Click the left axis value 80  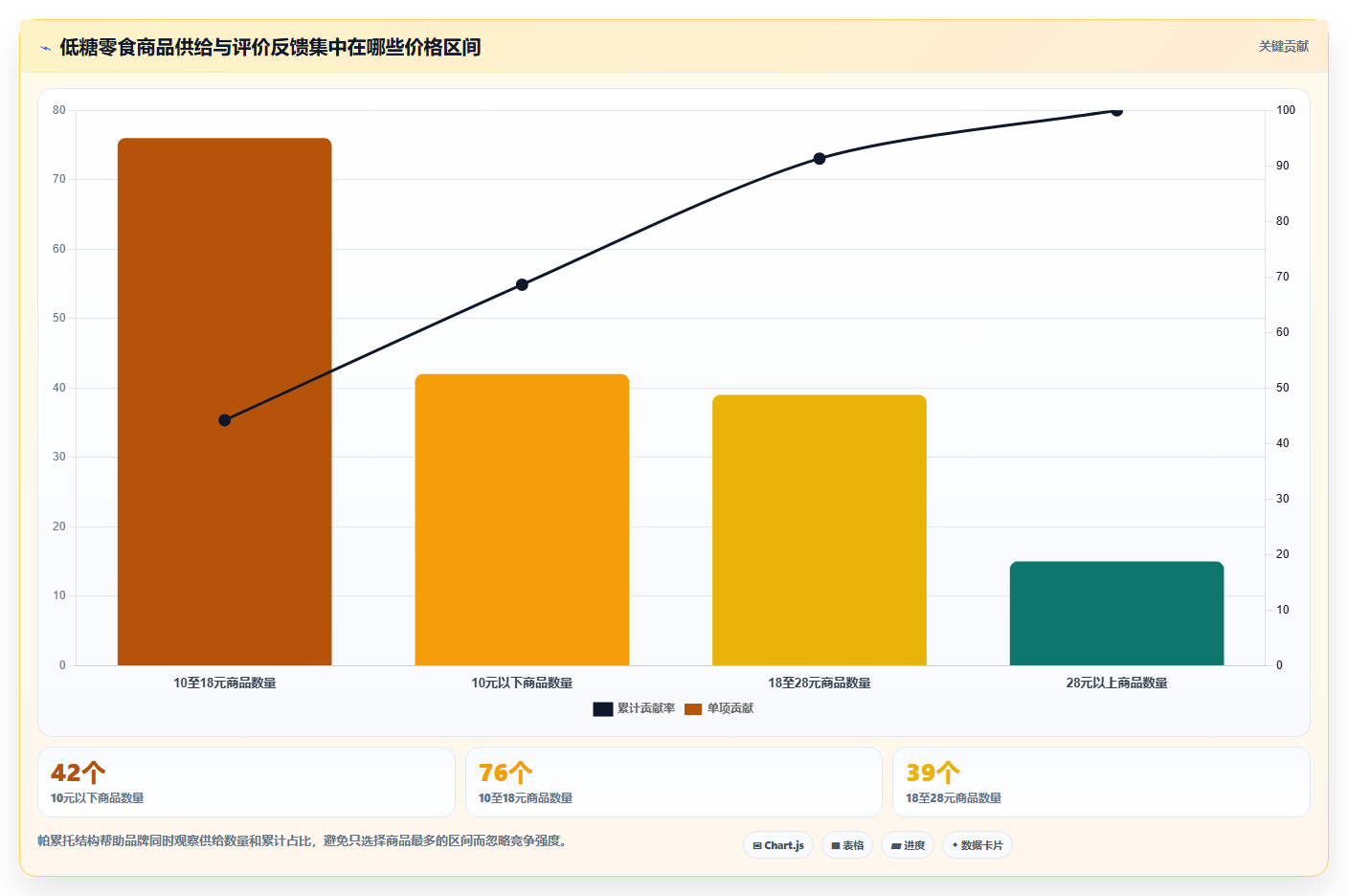click(59, 111)
